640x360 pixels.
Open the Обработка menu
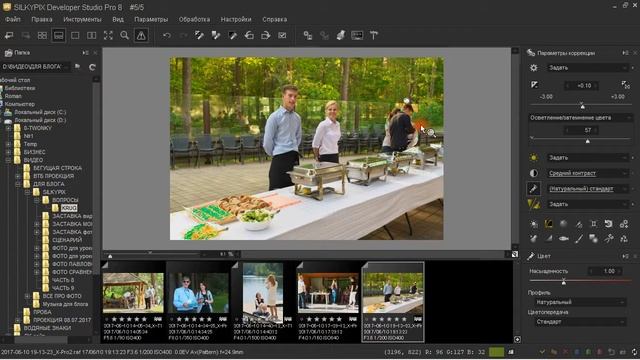pos(194,19)
